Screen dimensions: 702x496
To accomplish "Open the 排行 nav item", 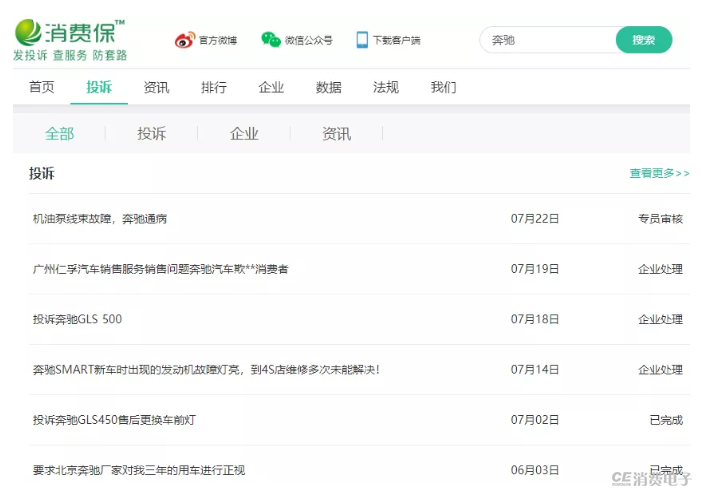I will (x=214, y=87).
